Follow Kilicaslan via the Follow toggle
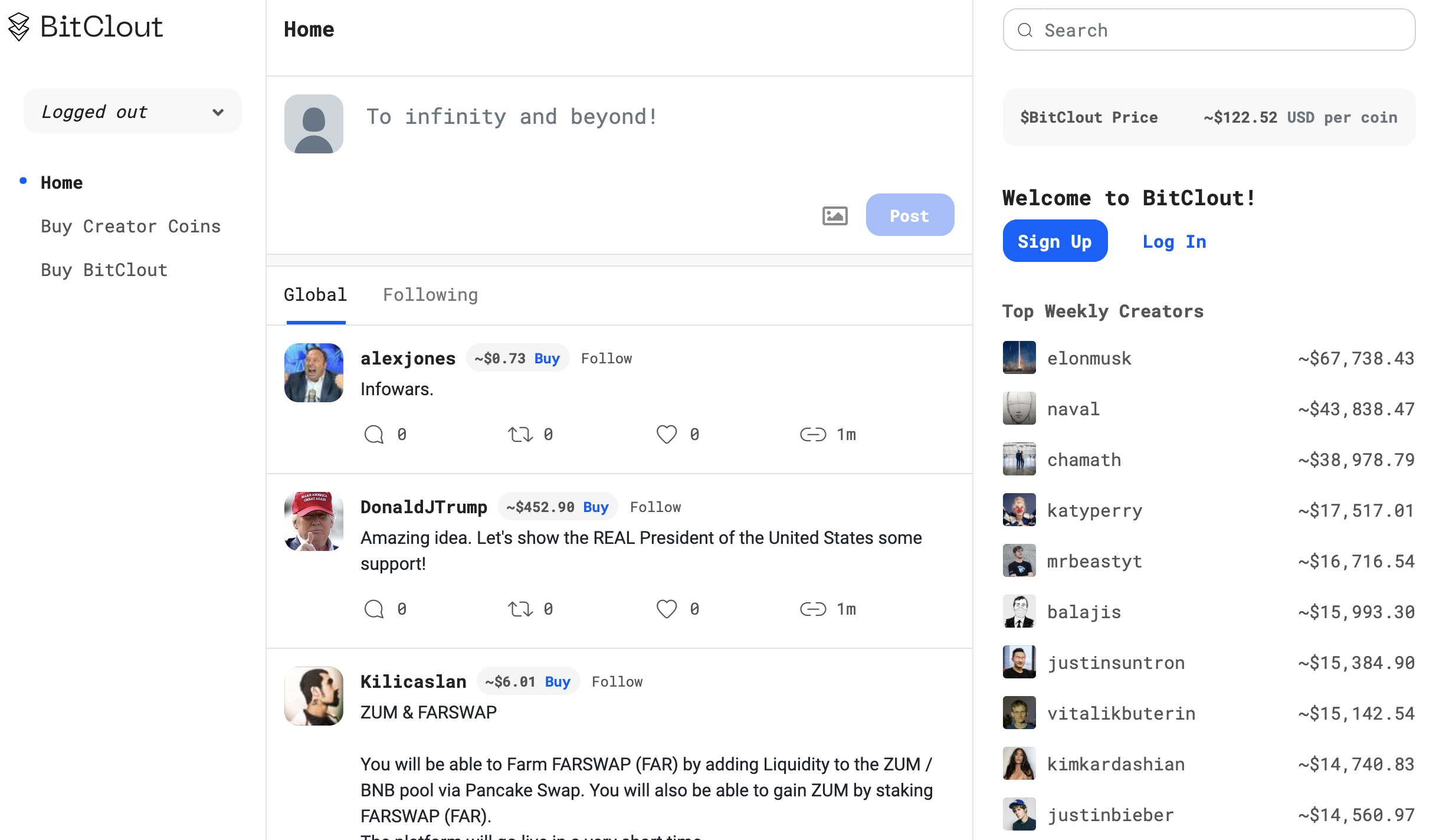This screenshot has height=840, width=1436. click(617, 682)
